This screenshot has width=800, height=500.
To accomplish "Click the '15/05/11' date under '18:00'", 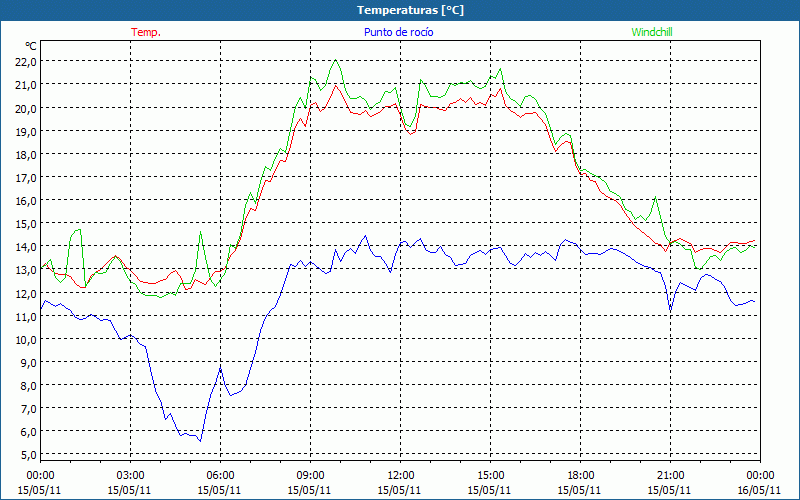I will pos(579,490).
